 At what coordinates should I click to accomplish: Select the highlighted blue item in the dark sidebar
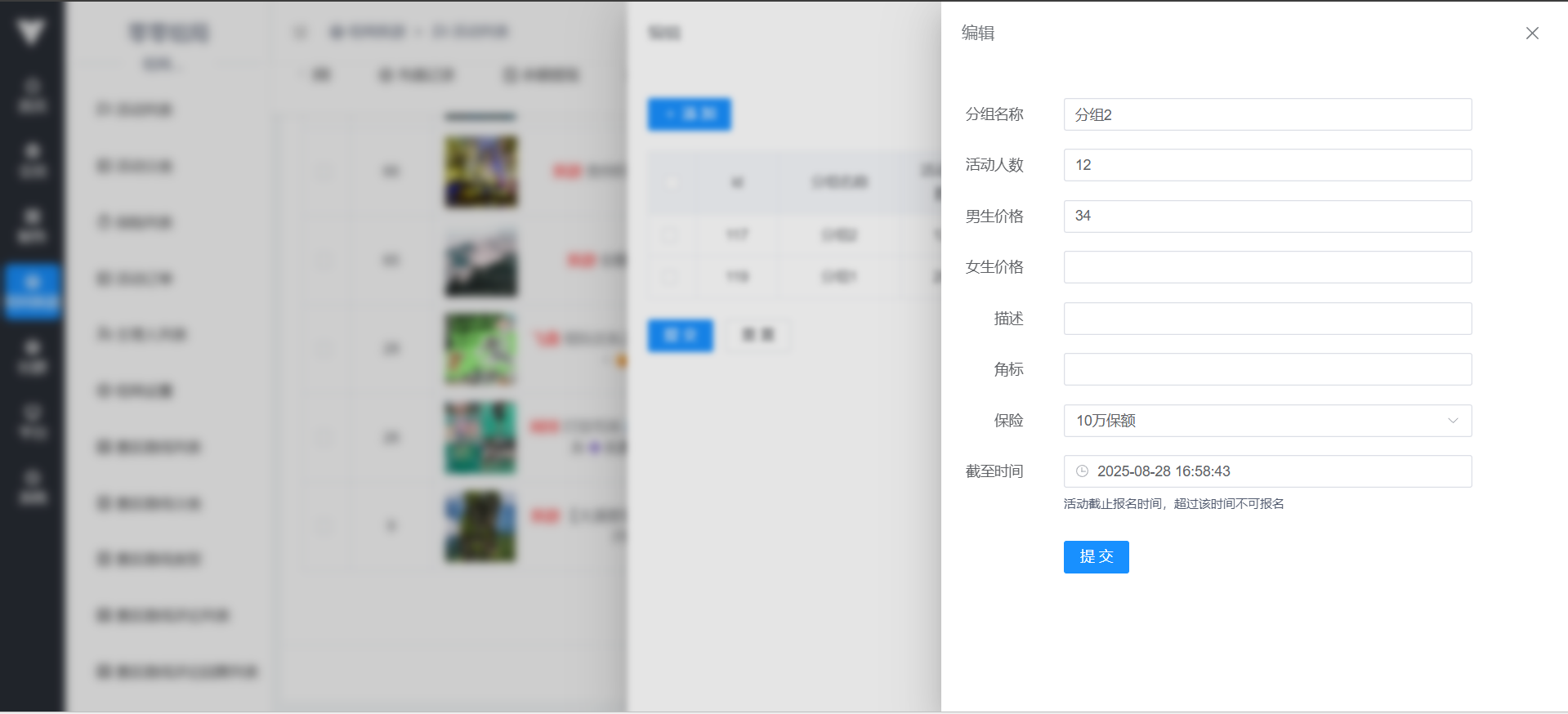(x=33, y=292)
